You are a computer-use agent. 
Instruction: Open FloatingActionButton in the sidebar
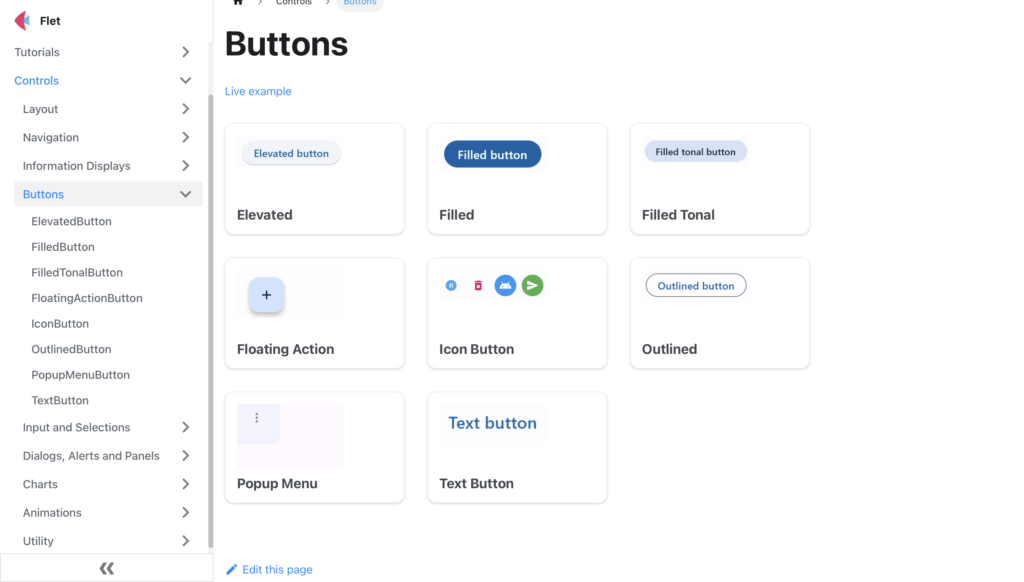coord(87,298)
